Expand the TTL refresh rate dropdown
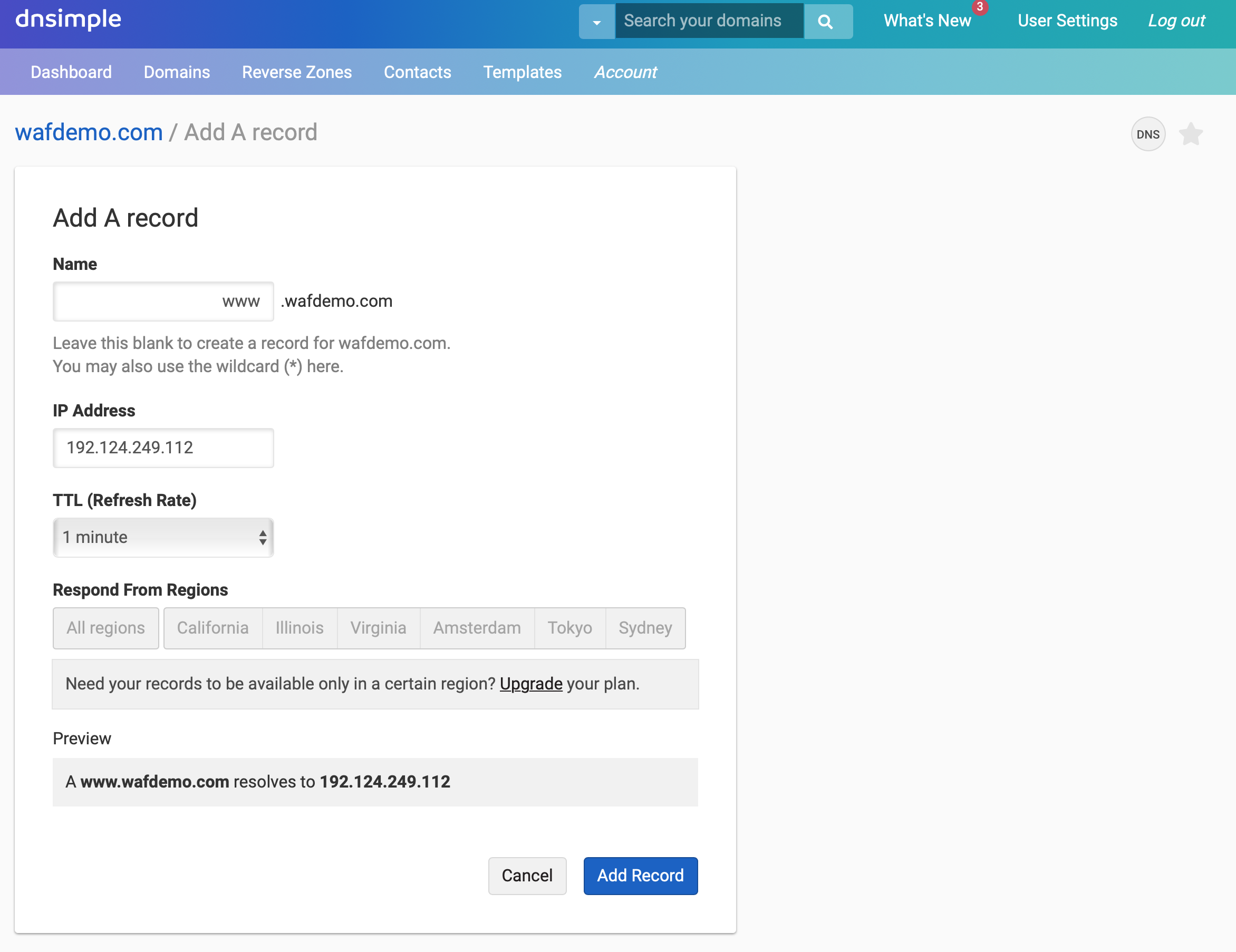 pyautogui.click(x=163, y=537)
